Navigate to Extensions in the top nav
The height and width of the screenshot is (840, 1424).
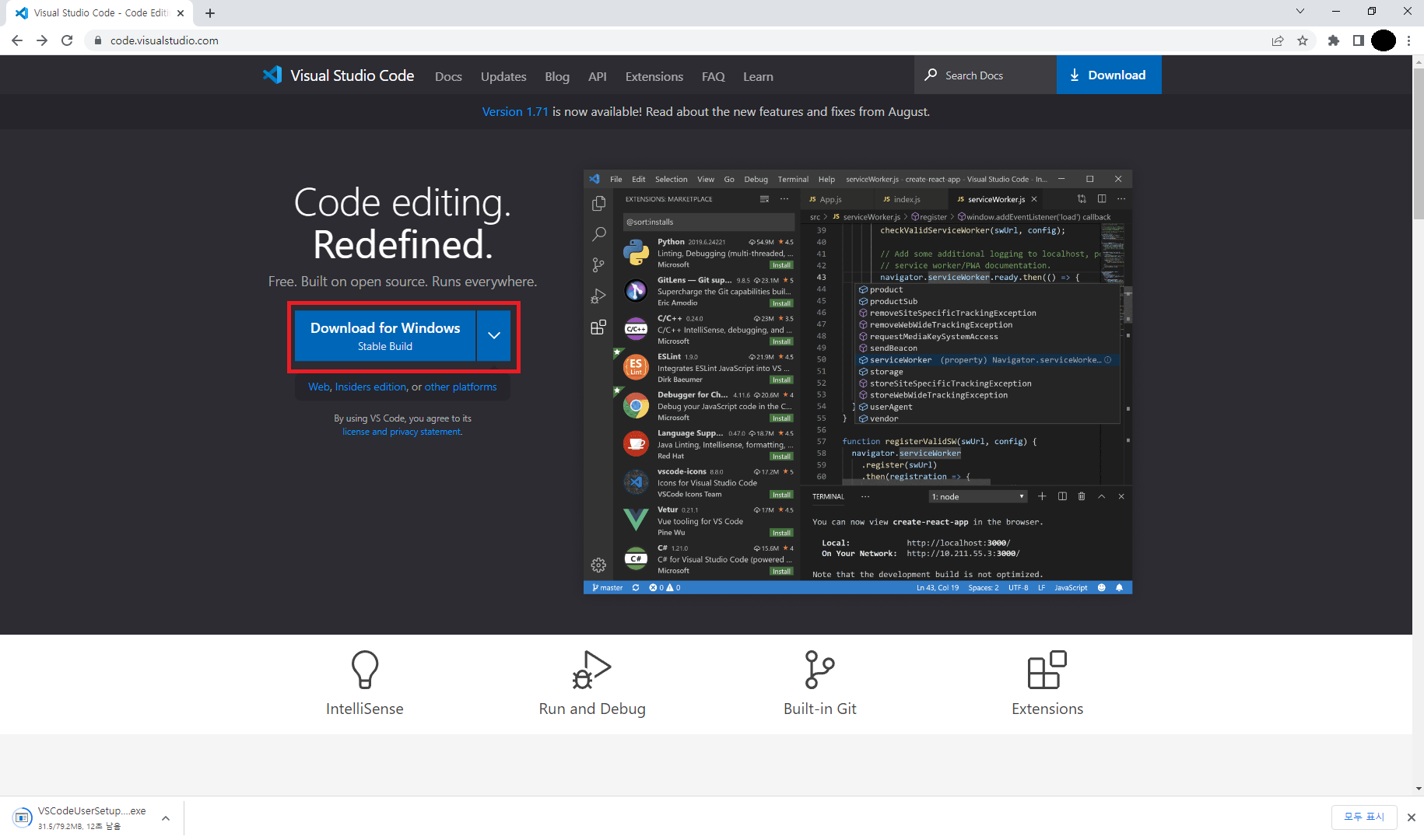pos(654,76)
